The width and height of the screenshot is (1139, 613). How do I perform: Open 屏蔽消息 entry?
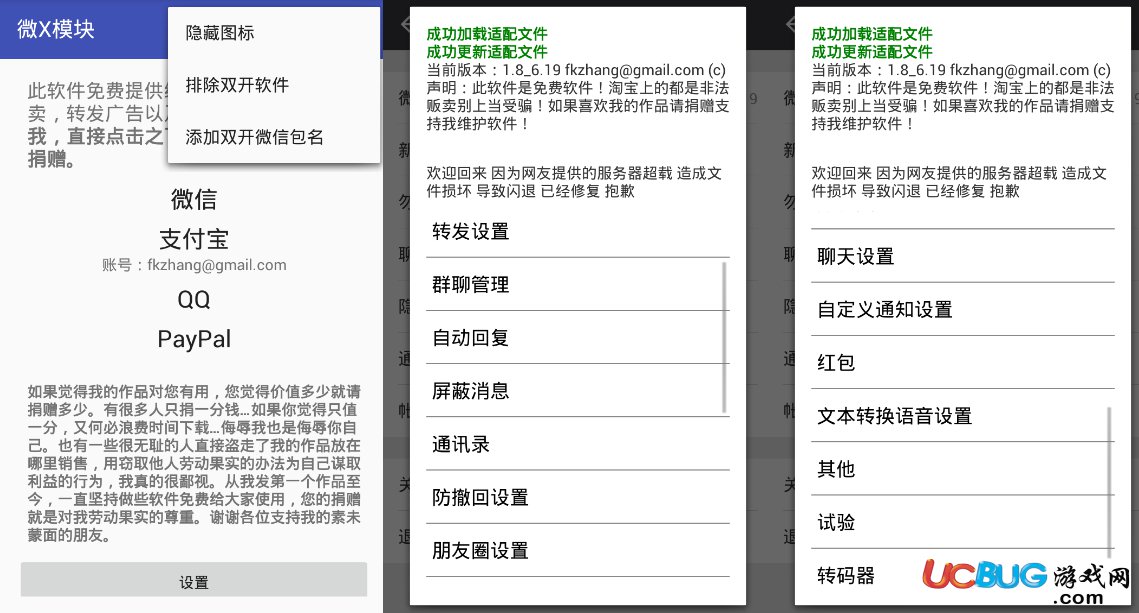click(577, 391)
